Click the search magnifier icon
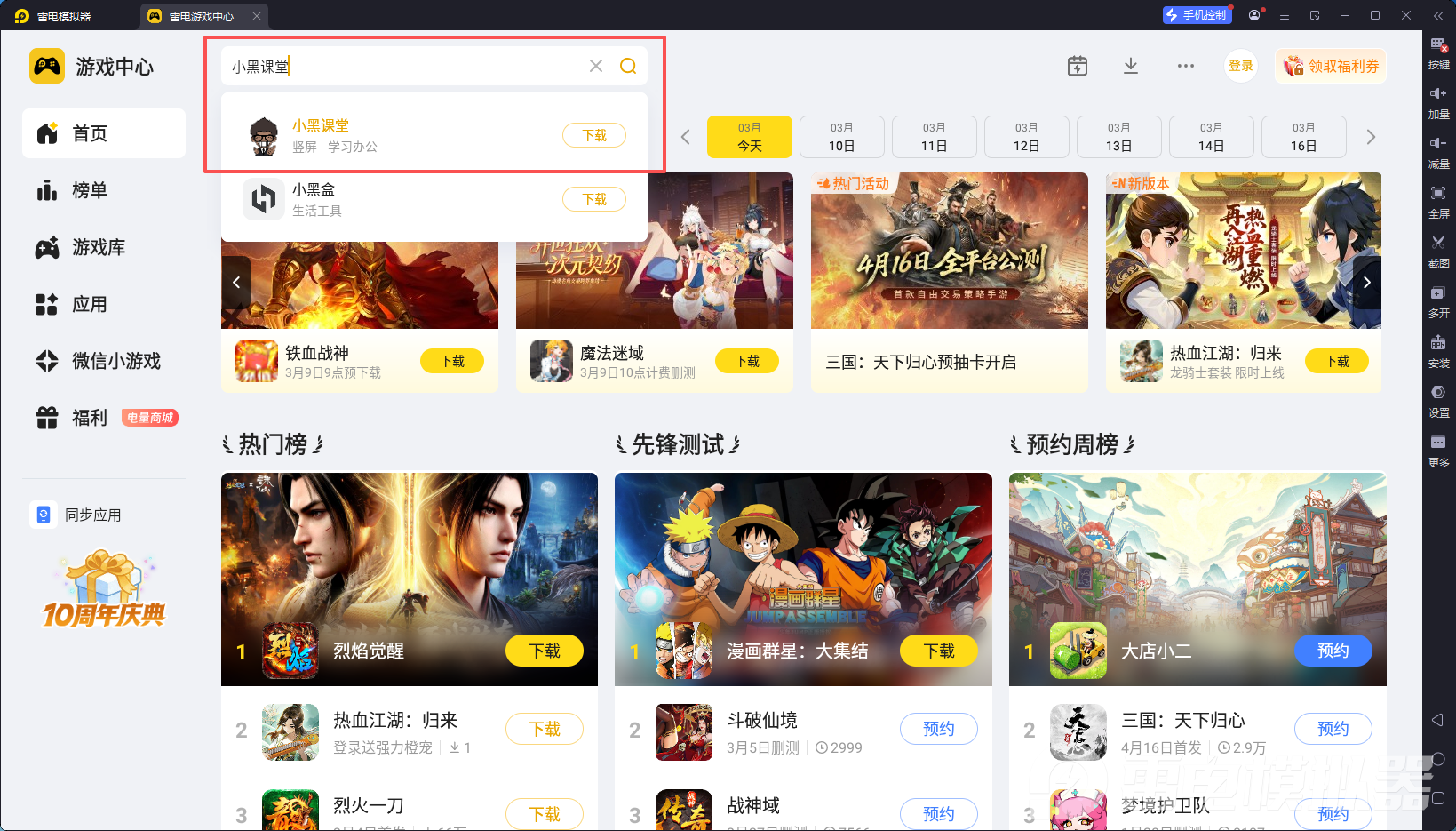Viewport: 1456px width, 831px height. 628,66
